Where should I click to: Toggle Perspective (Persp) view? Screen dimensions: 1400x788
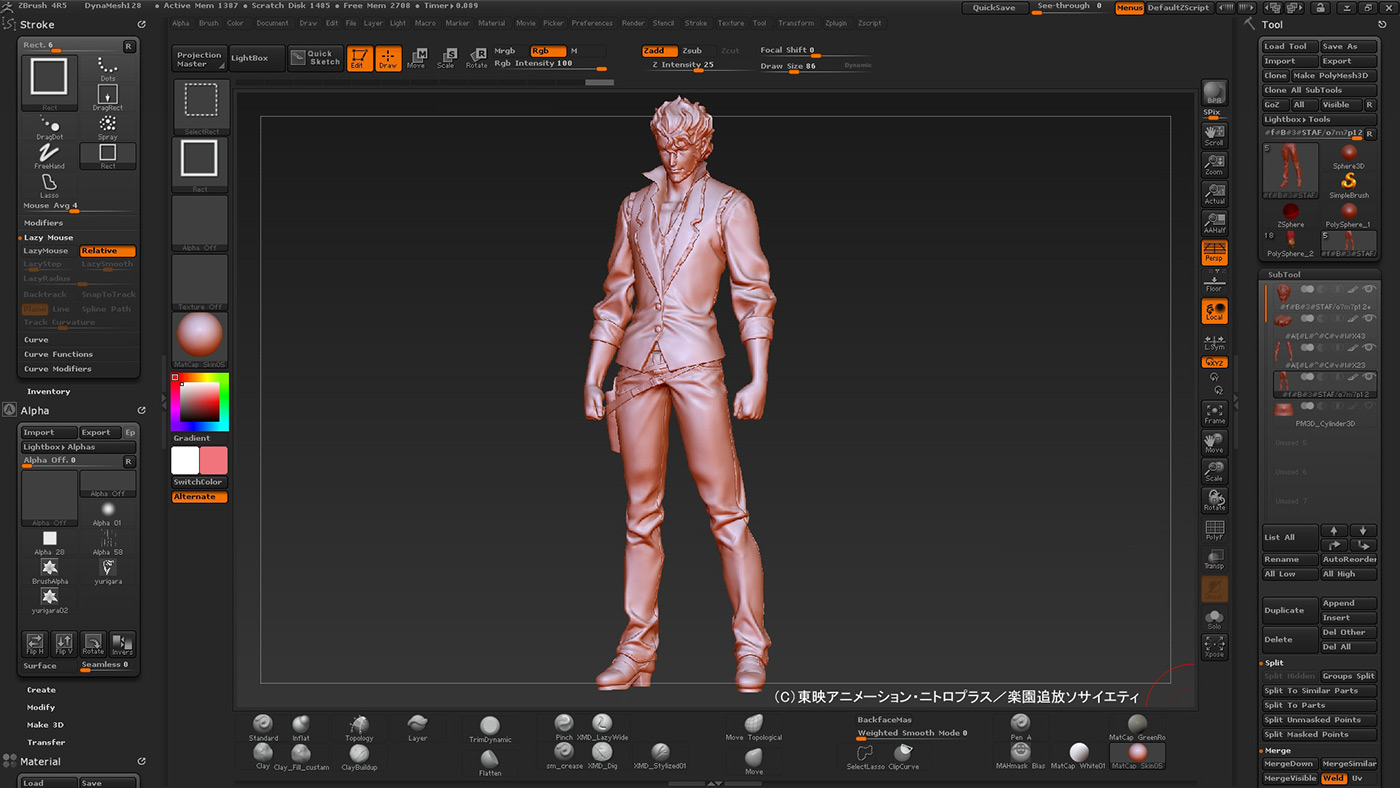tap(1214, 253)
